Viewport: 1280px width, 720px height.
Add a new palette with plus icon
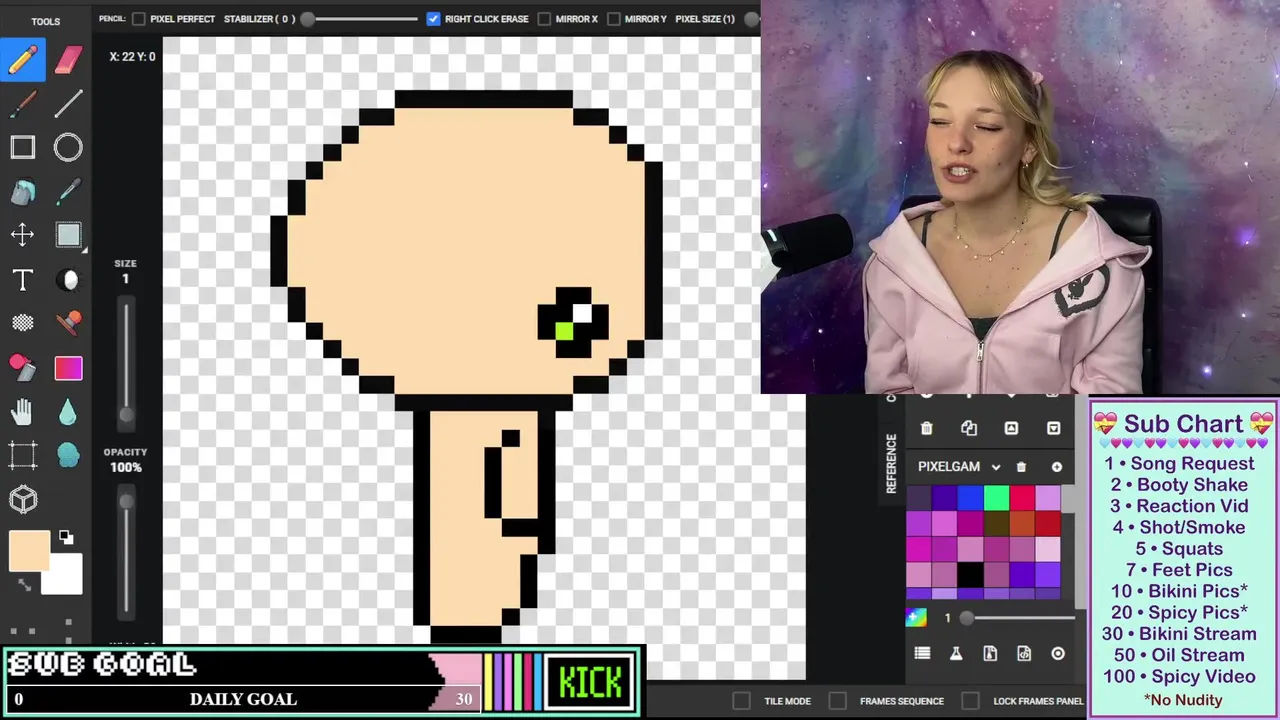(x=1056, y=467)
